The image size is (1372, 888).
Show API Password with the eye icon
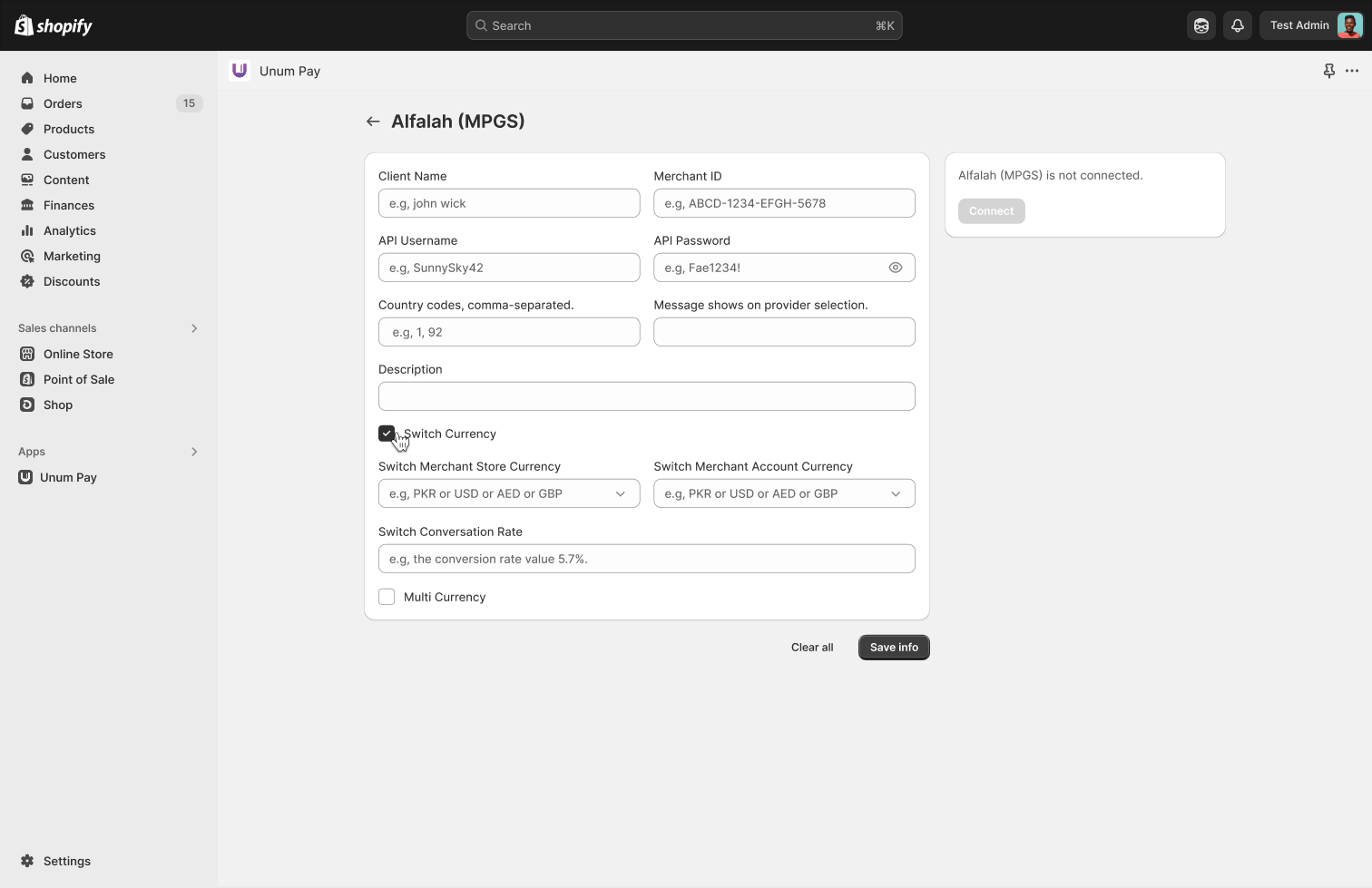coord(895,268)
